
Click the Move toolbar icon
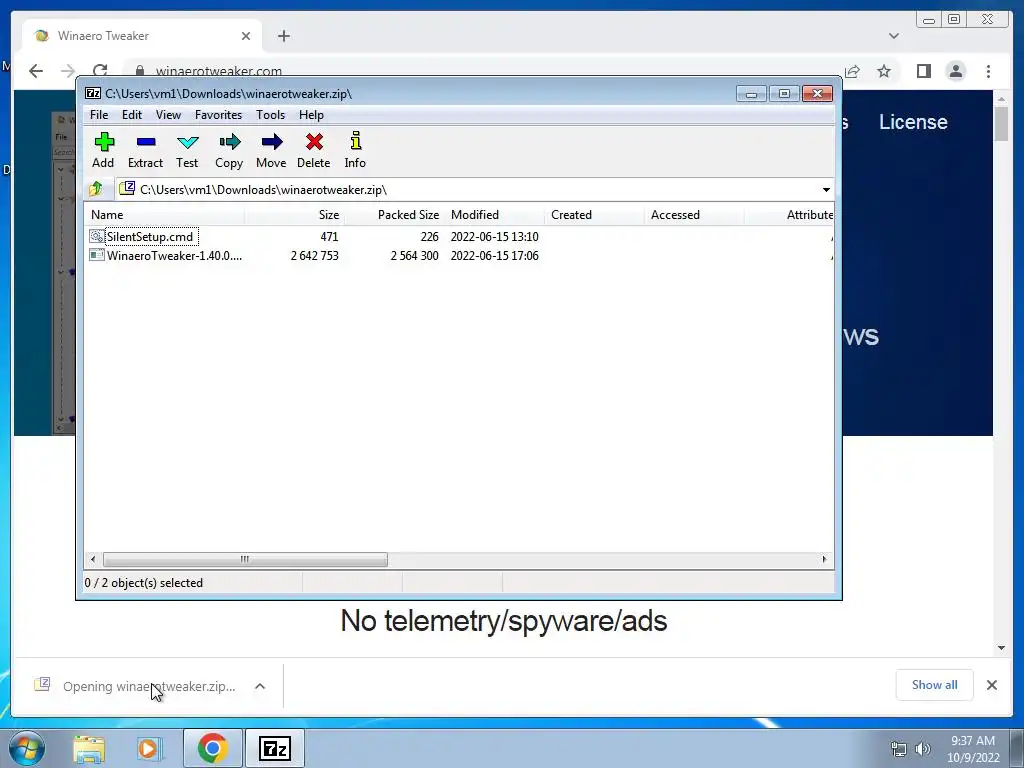click(272, 142)
